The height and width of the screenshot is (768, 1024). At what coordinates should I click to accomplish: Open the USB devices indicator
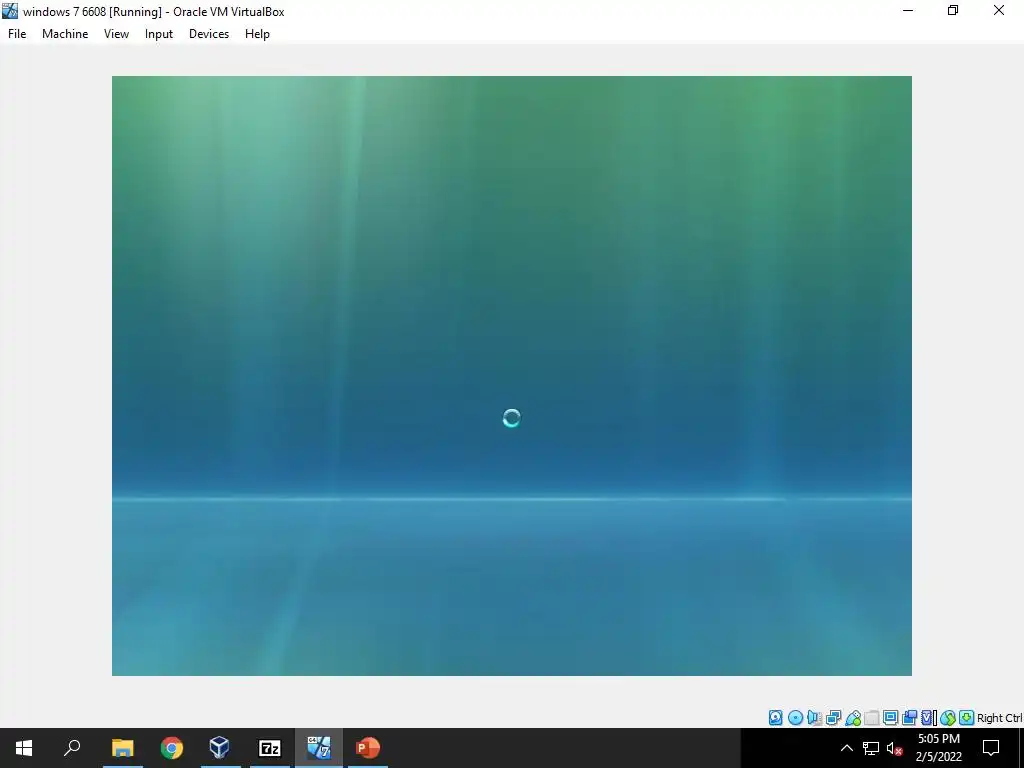(852, 718)
